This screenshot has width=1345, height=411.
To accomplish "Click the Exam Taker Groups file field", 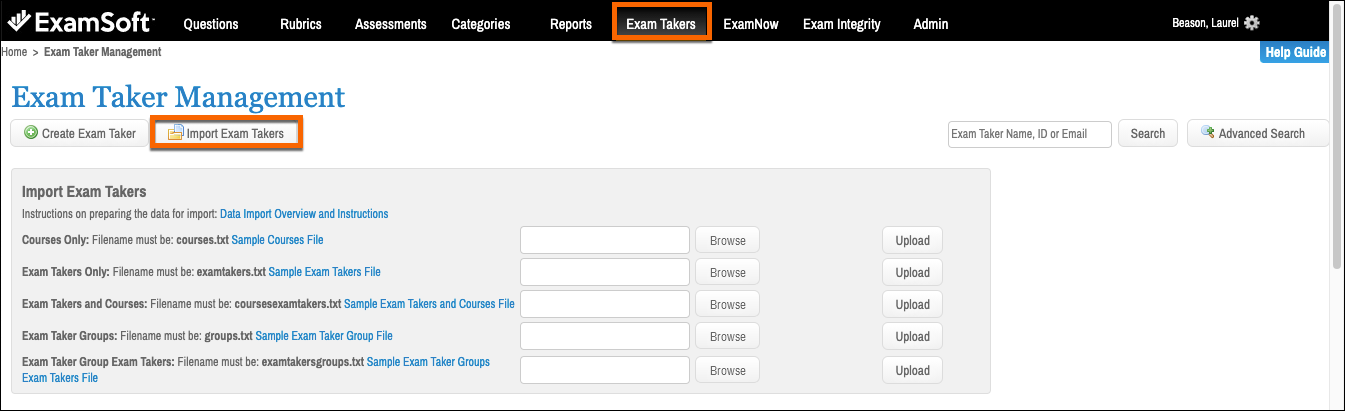I will pyautogui.click(x=605, y=336).
